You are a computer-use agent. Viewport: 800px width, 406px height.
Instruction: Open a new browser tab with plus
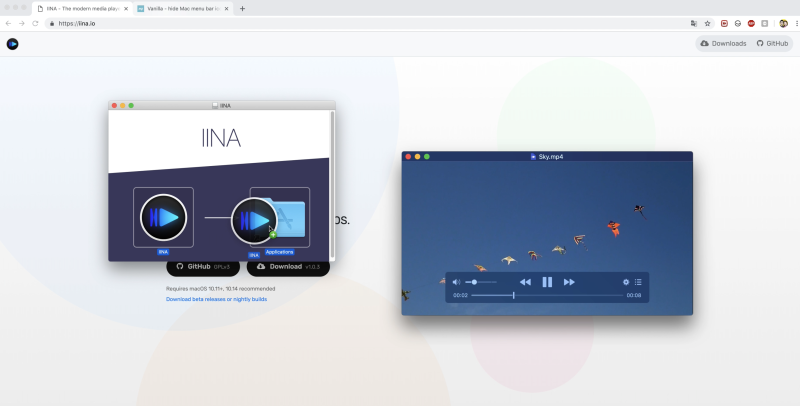(242, 9)
